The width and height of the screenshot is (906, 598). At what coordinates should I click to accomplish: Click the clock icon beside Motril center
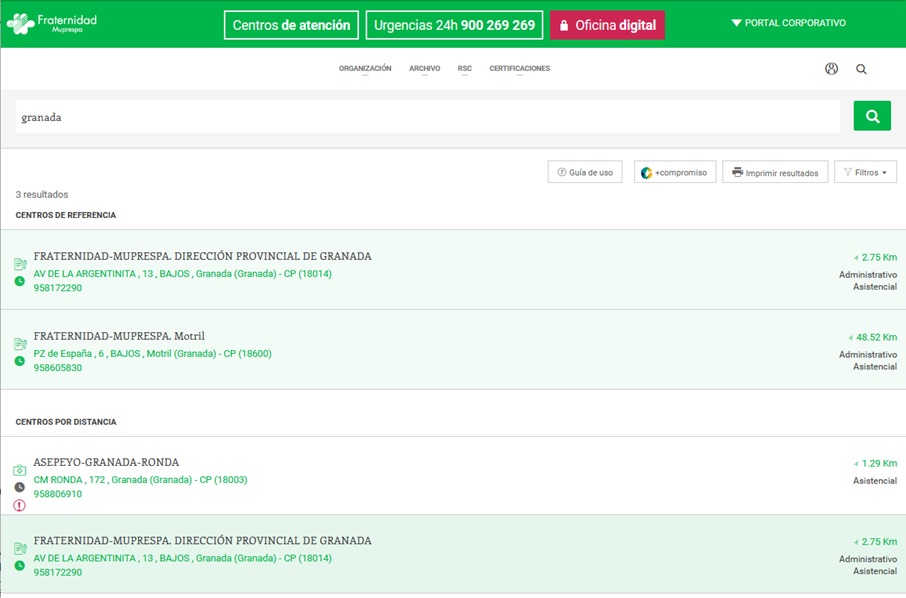coord(20,361)
